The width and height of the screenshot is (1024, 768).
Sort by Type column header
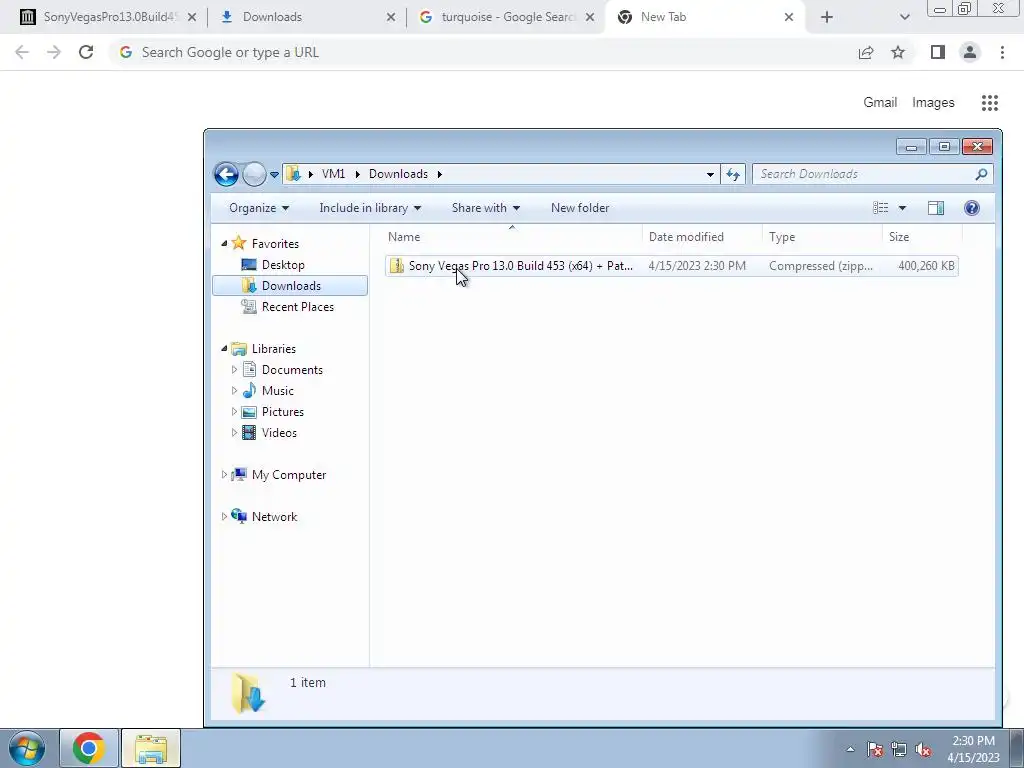(x=822, y=236)
